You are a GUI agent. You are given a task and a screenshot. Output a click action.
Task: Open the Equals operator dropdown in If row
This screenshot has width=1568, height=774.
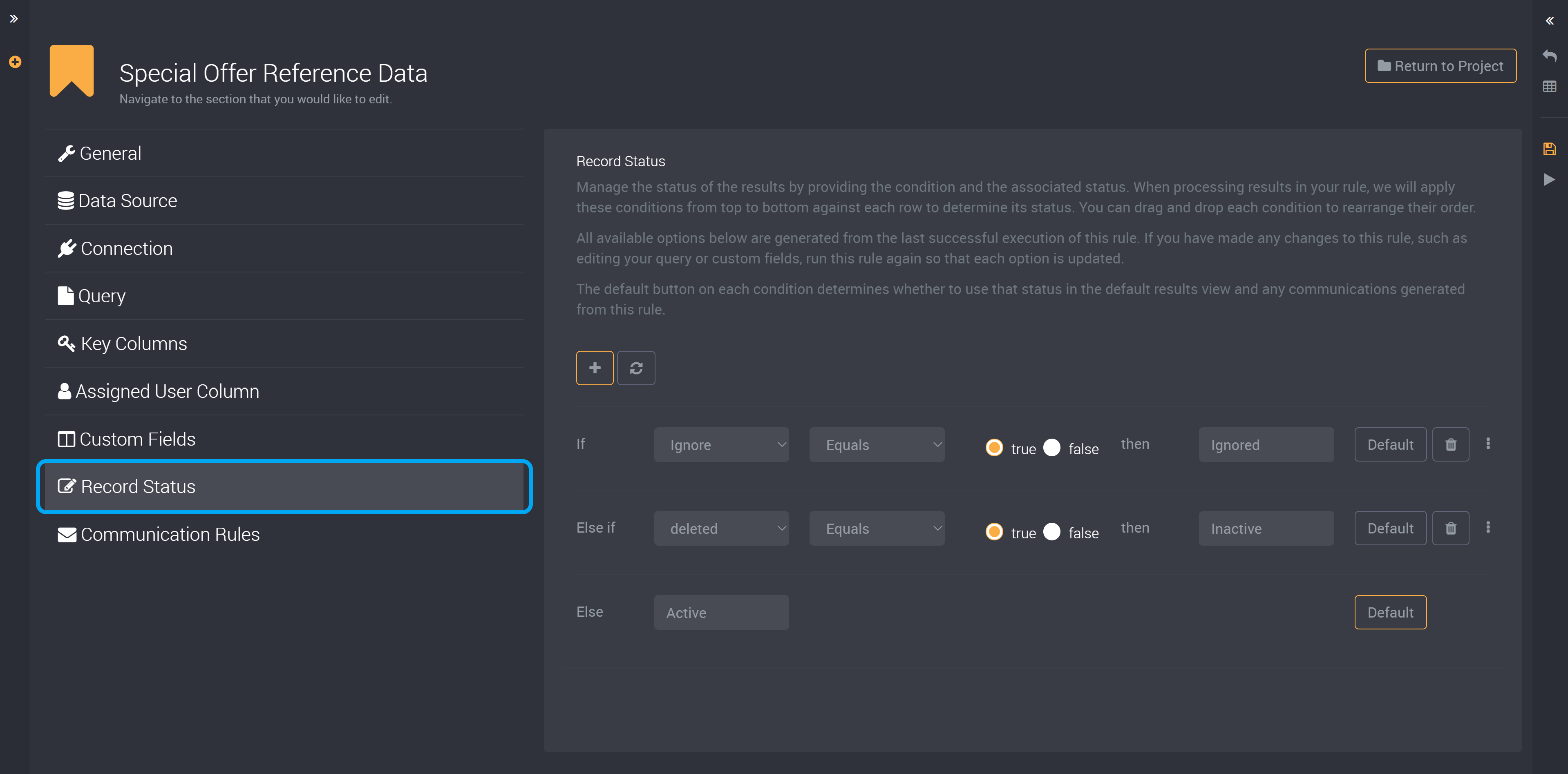pyautogui.click(x=877, y=445)
